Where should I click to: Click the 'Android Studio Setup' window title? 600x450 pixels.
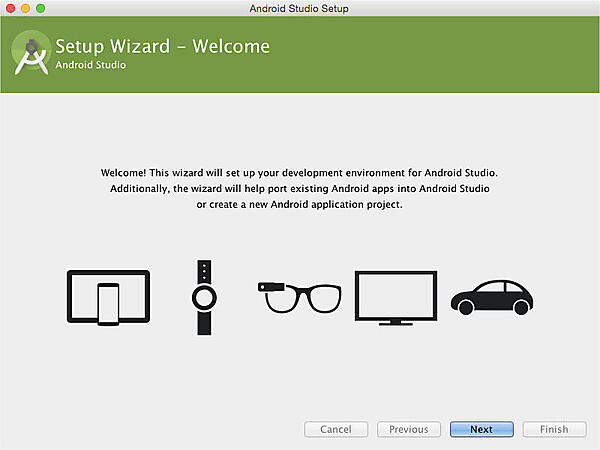(x=299, y=8)
